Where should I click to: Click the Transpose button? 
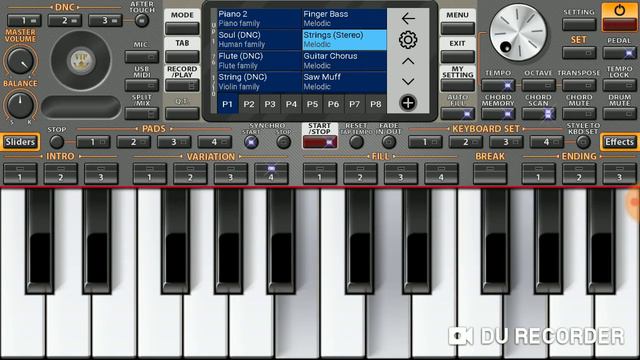pos(579,85)
